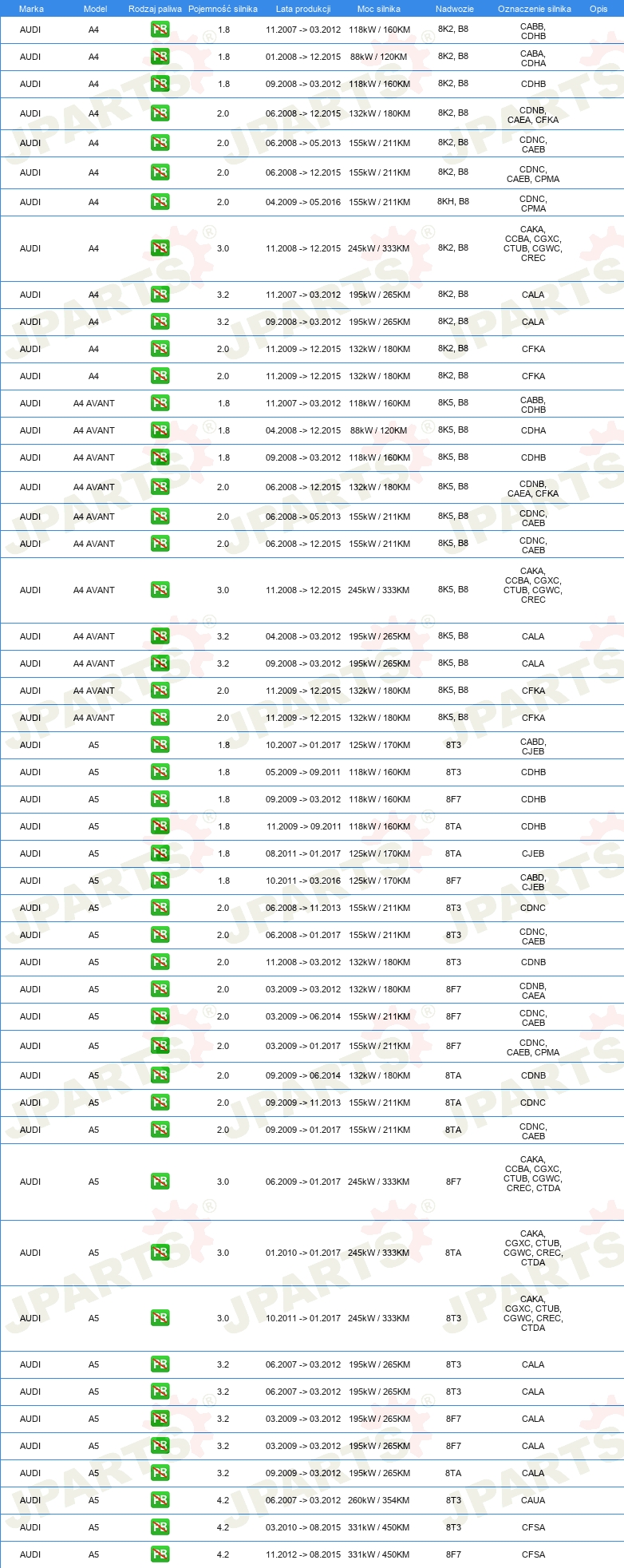
Task: Select the '09.2009 -> 06.2014' production years cell
Action: click(303, 1075)
